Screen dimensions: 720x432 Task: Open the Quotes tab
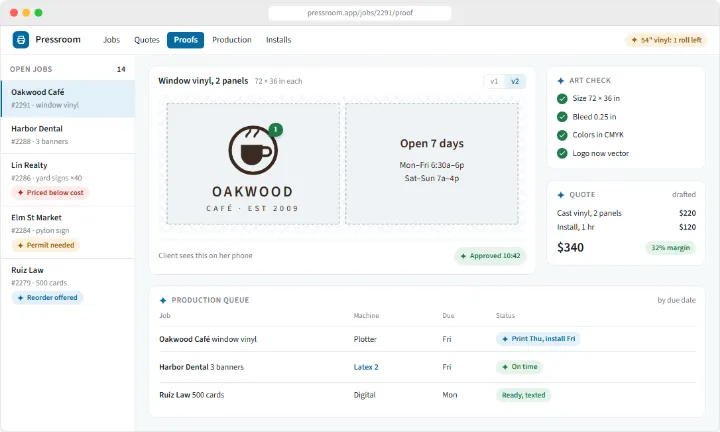click(147, 40)
